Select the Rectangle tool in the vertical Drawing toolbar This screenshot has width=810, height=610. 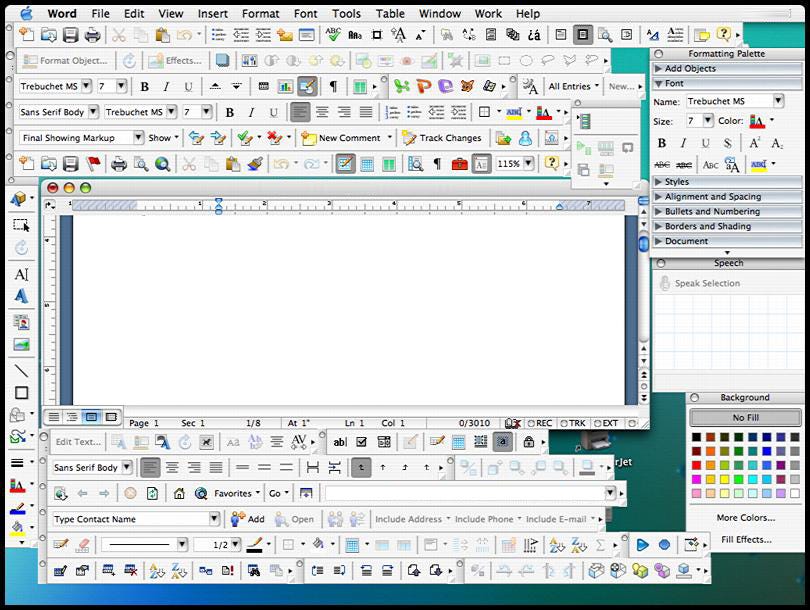(21, 393)
